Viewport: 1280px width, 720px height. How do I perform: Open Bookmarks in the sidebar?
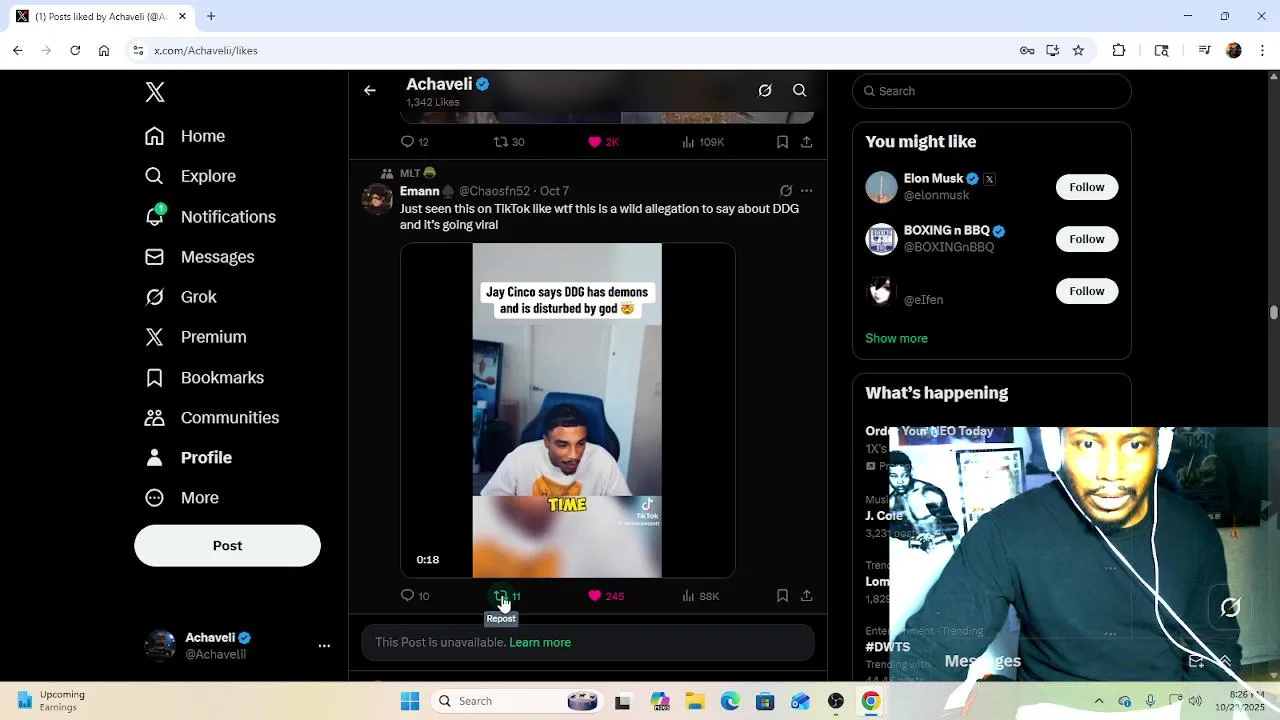pyautogui.click(x=204, y=378)
